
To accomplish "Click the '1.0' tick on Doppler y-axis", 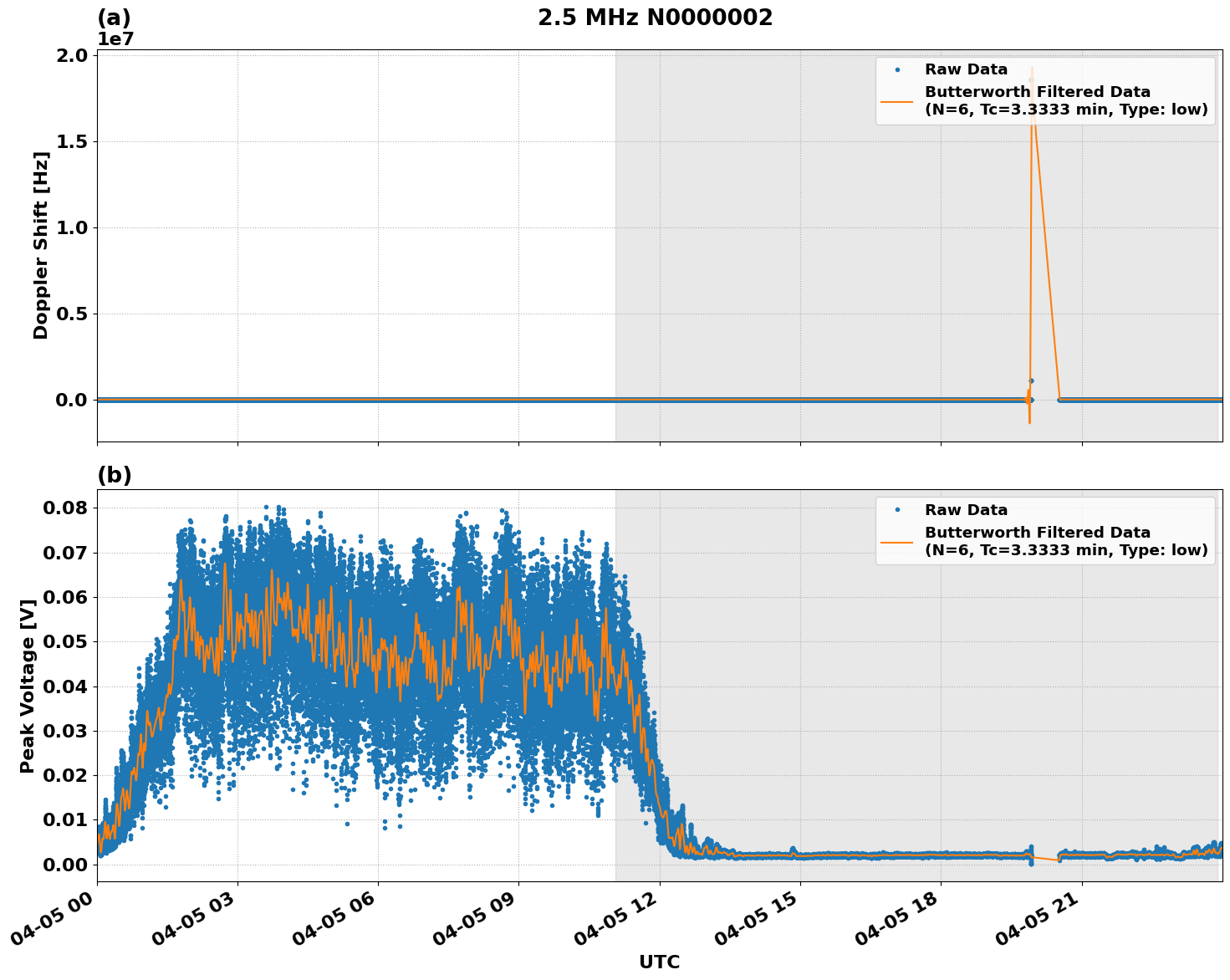I will (71, 228).
